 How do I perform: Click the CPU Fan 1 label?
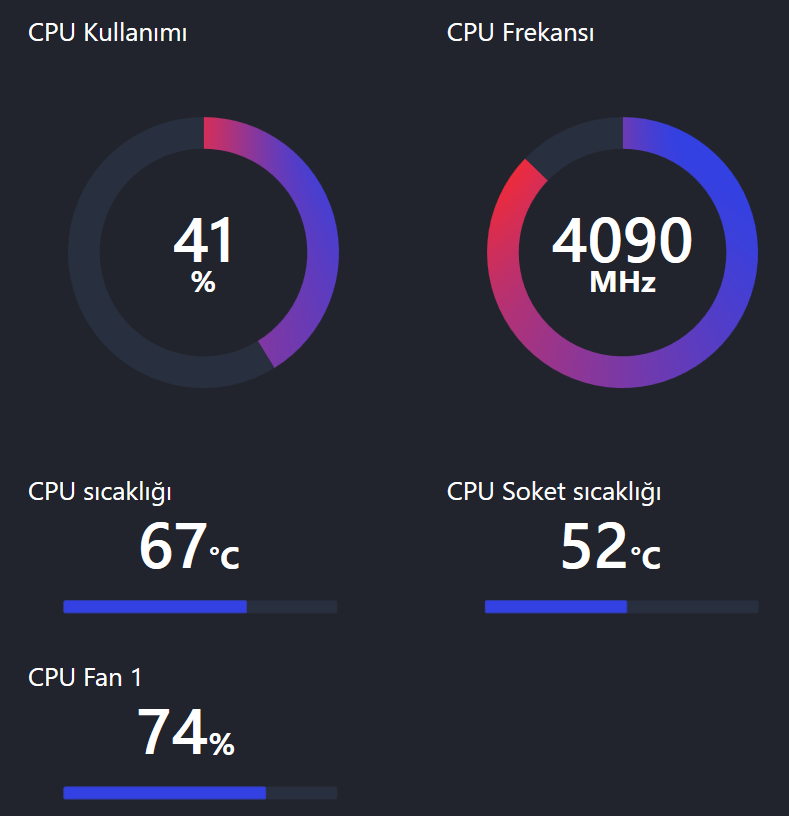coord(85,677)
